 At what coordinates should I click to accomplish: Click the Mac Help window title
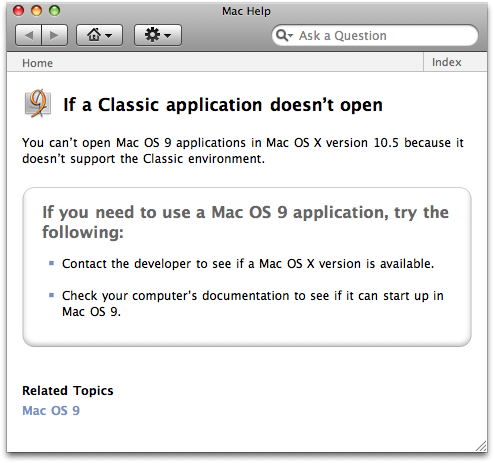pos(246,11)
